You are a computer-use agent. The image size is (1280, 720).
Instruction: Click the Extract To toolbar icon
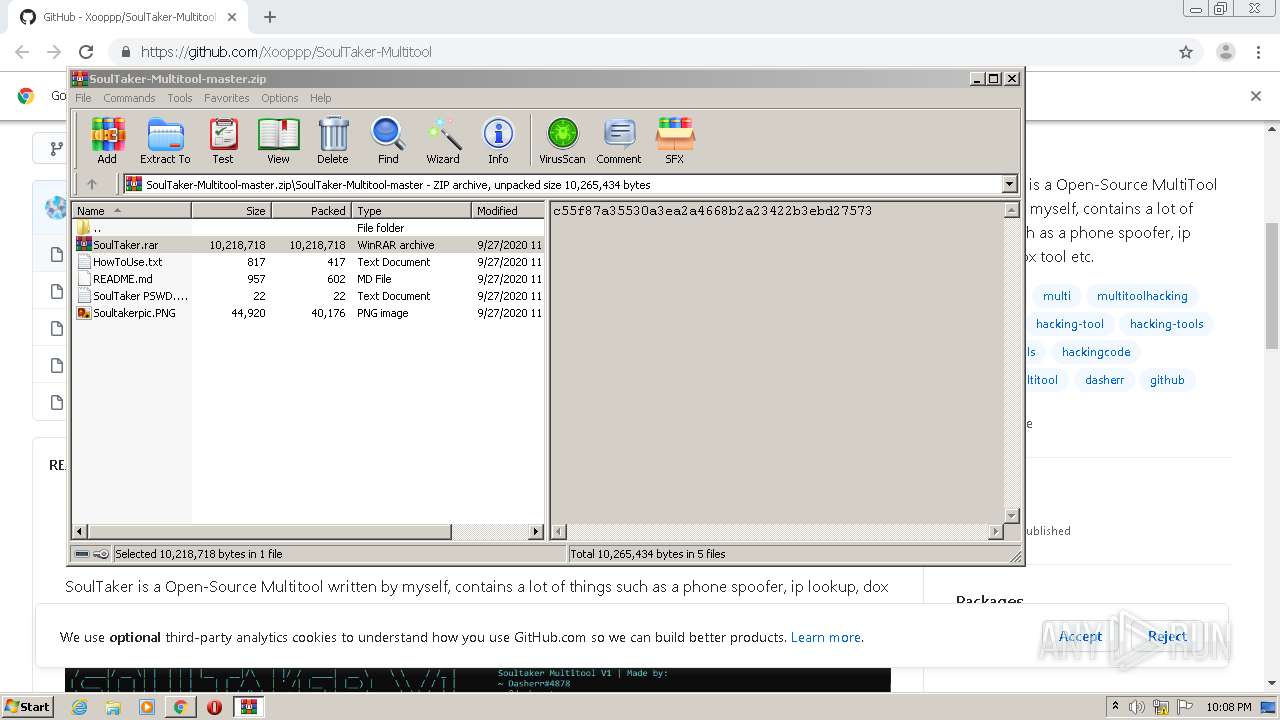coord(165,140)
